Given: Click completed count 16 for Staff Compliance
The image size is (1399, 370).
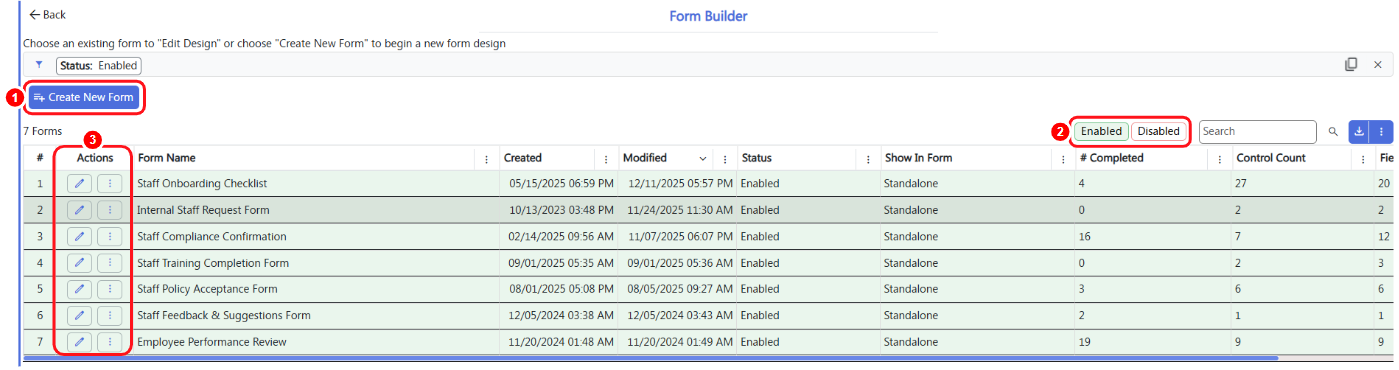Looking at the screenshot, I should pos(1085,237).
